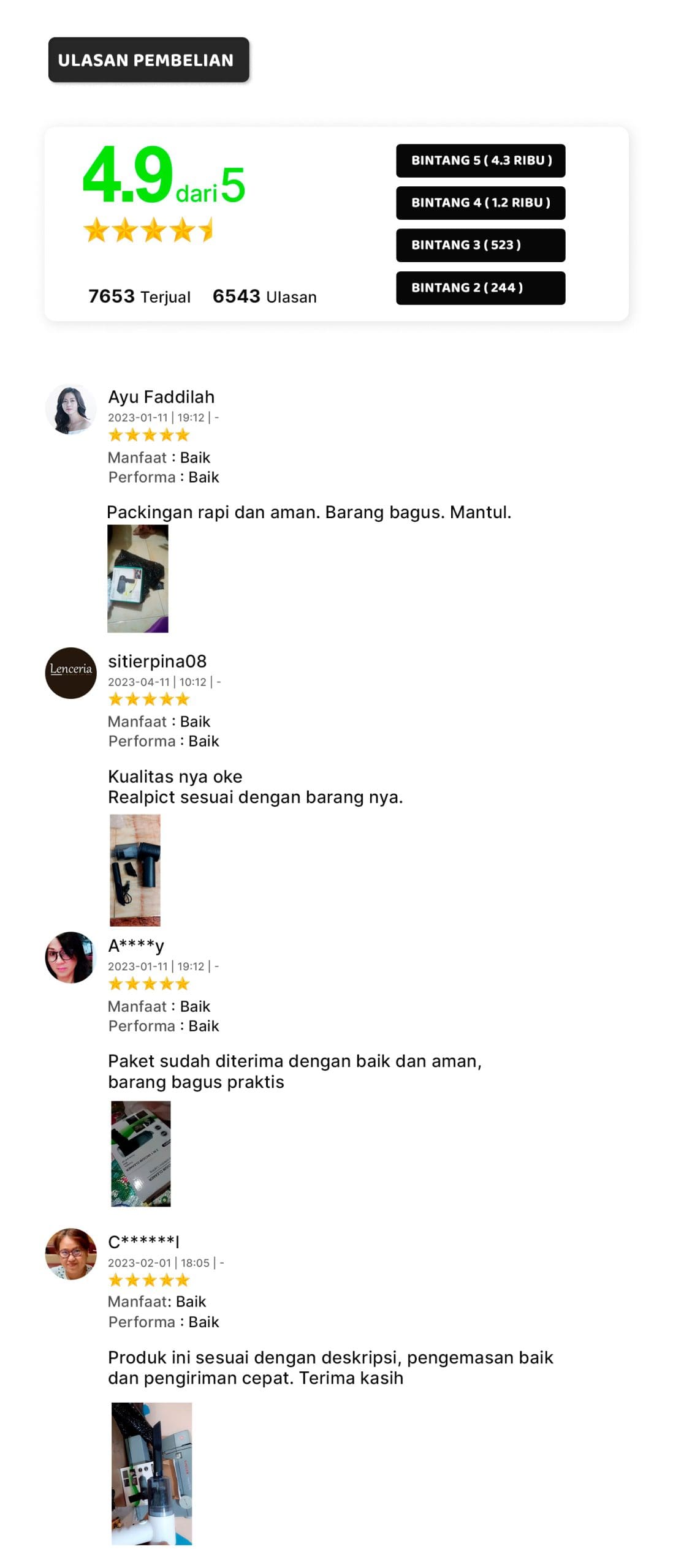Open A****y's vacuum cleaner box photo

140,1154
